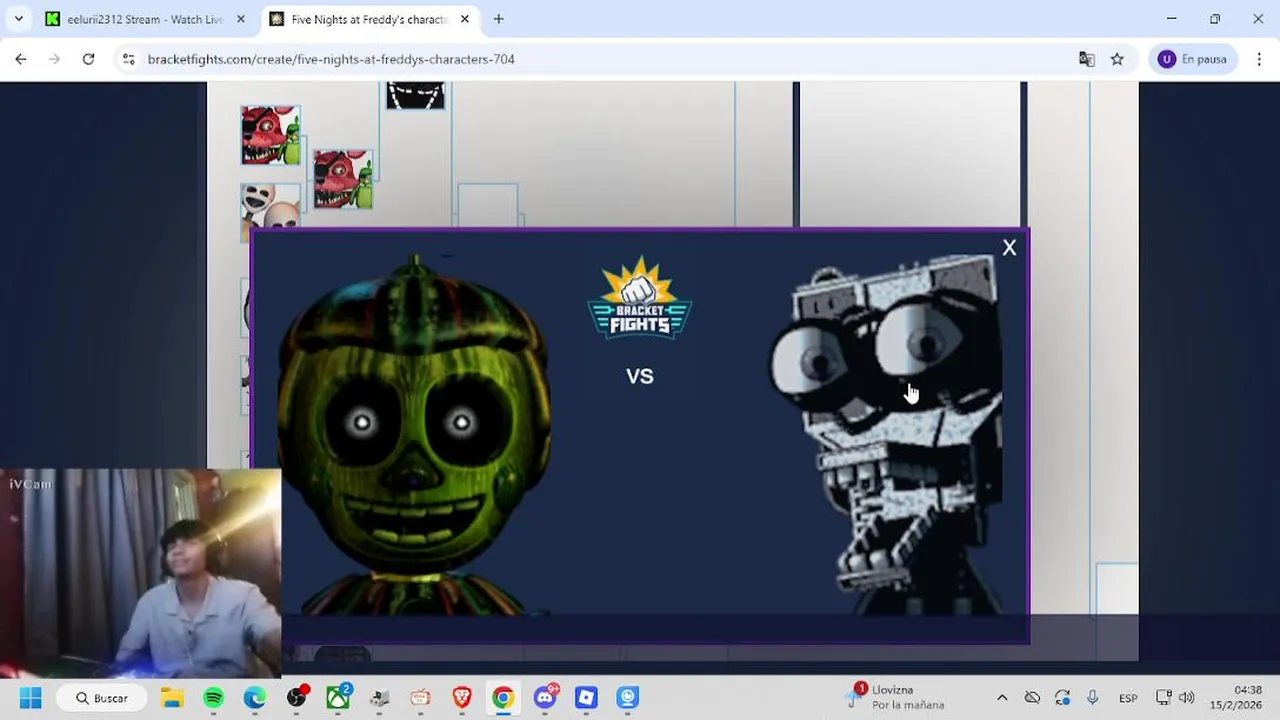Screen dimensions: 1280x720
Task: Open site information icon in address bar
Action: [x=128, y=59]
